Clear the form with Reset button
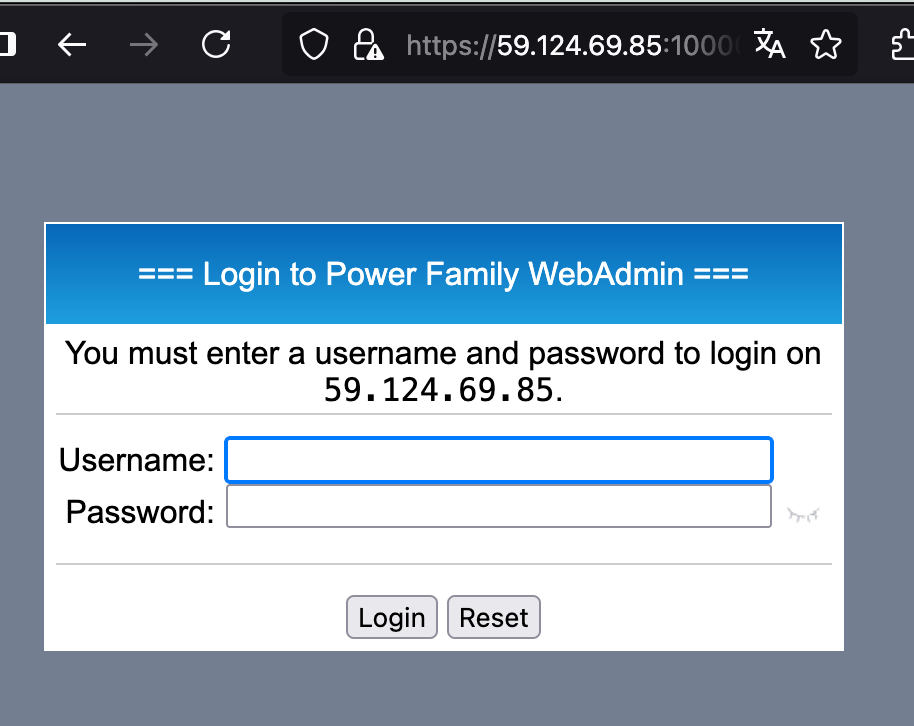 (x=494, y=617)
